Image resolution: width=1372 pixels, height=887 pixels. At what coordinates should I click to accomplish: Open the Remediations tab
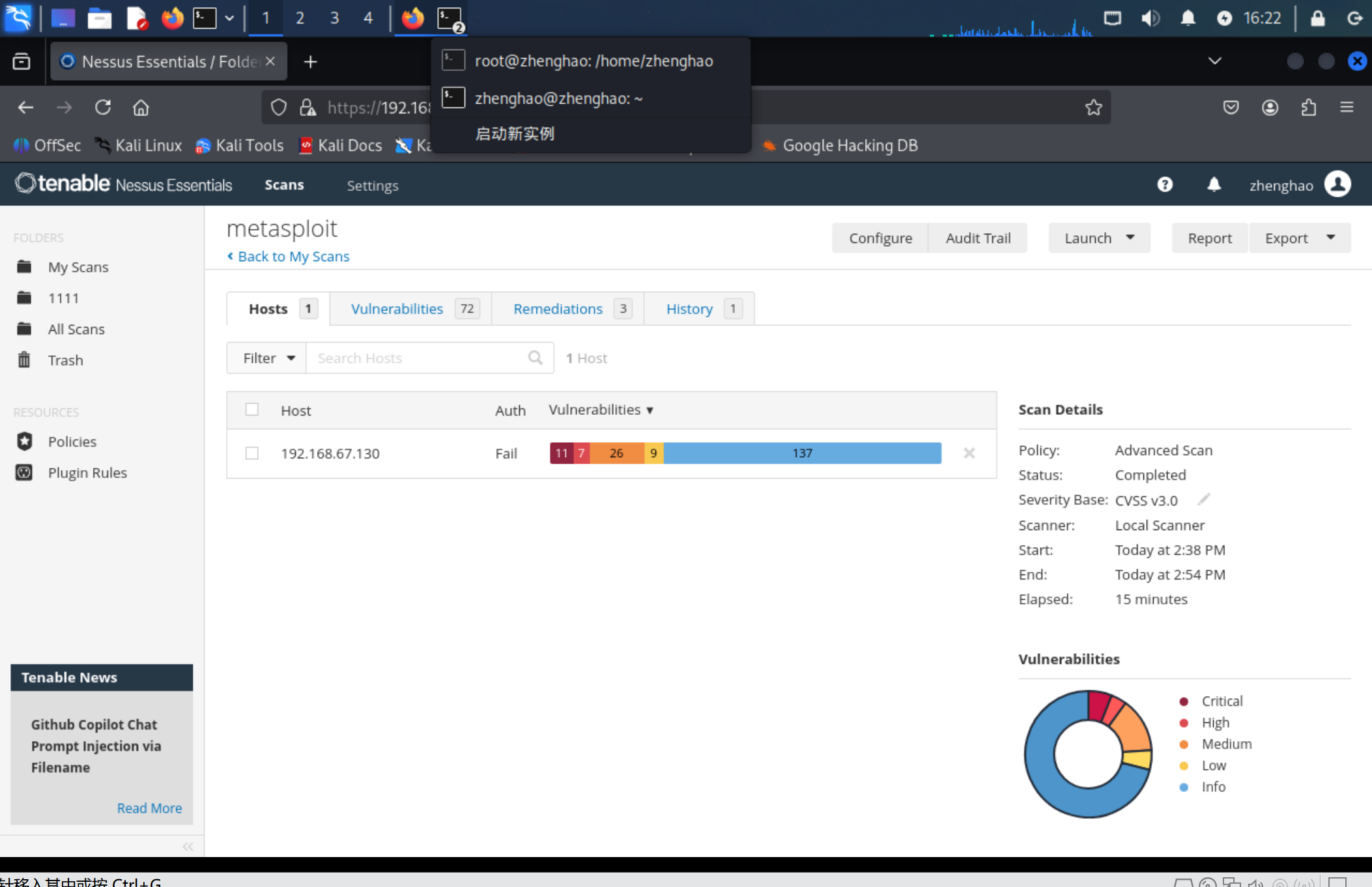pyautogui.click(x=558, y=309)
